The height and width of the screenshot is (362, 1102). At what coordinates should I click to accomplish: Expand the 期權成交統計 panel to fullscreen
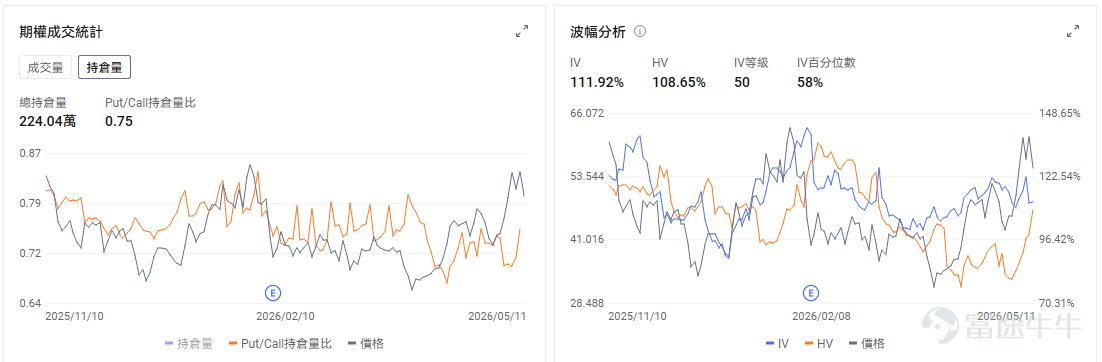522,31
